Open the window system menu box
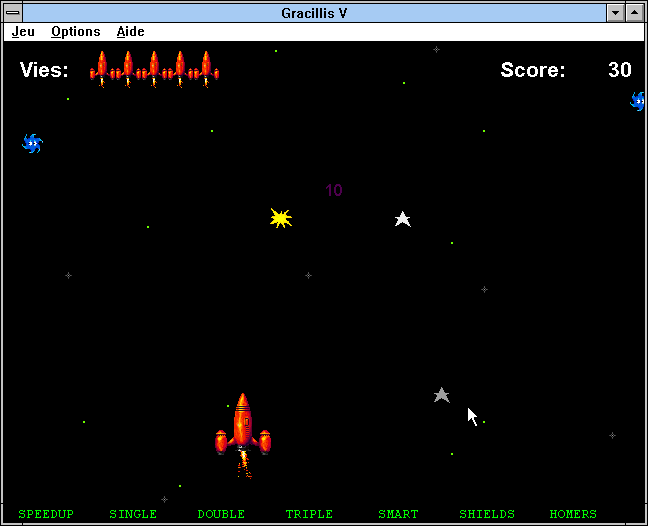This screenshot has height=526, width=648. click(x=13, y=12)
